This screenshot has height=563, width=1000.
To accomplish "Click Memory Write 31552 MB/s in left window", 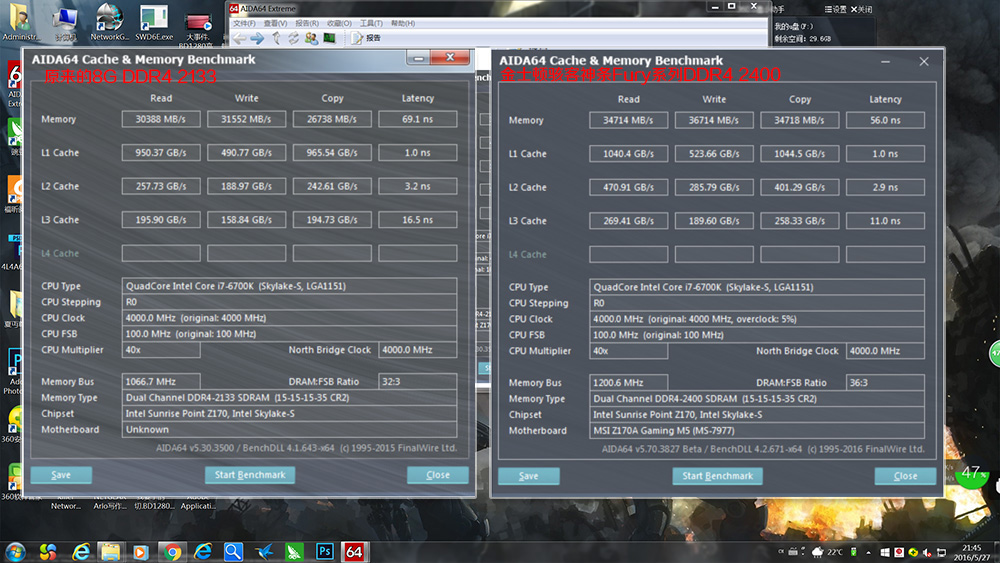I will [x=246, y=119].
